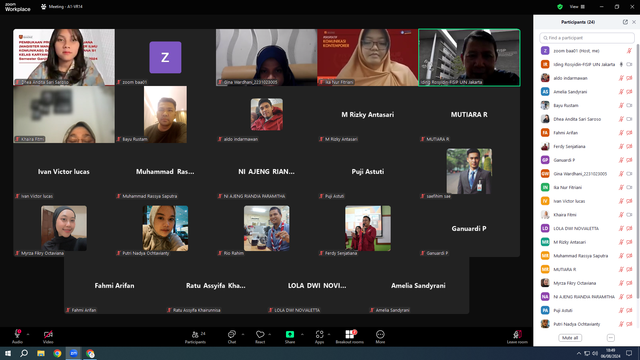Open File Explorer from taskbar
Image resolution: width=640 pixels, height=360 pixels.
click(41, 353)
